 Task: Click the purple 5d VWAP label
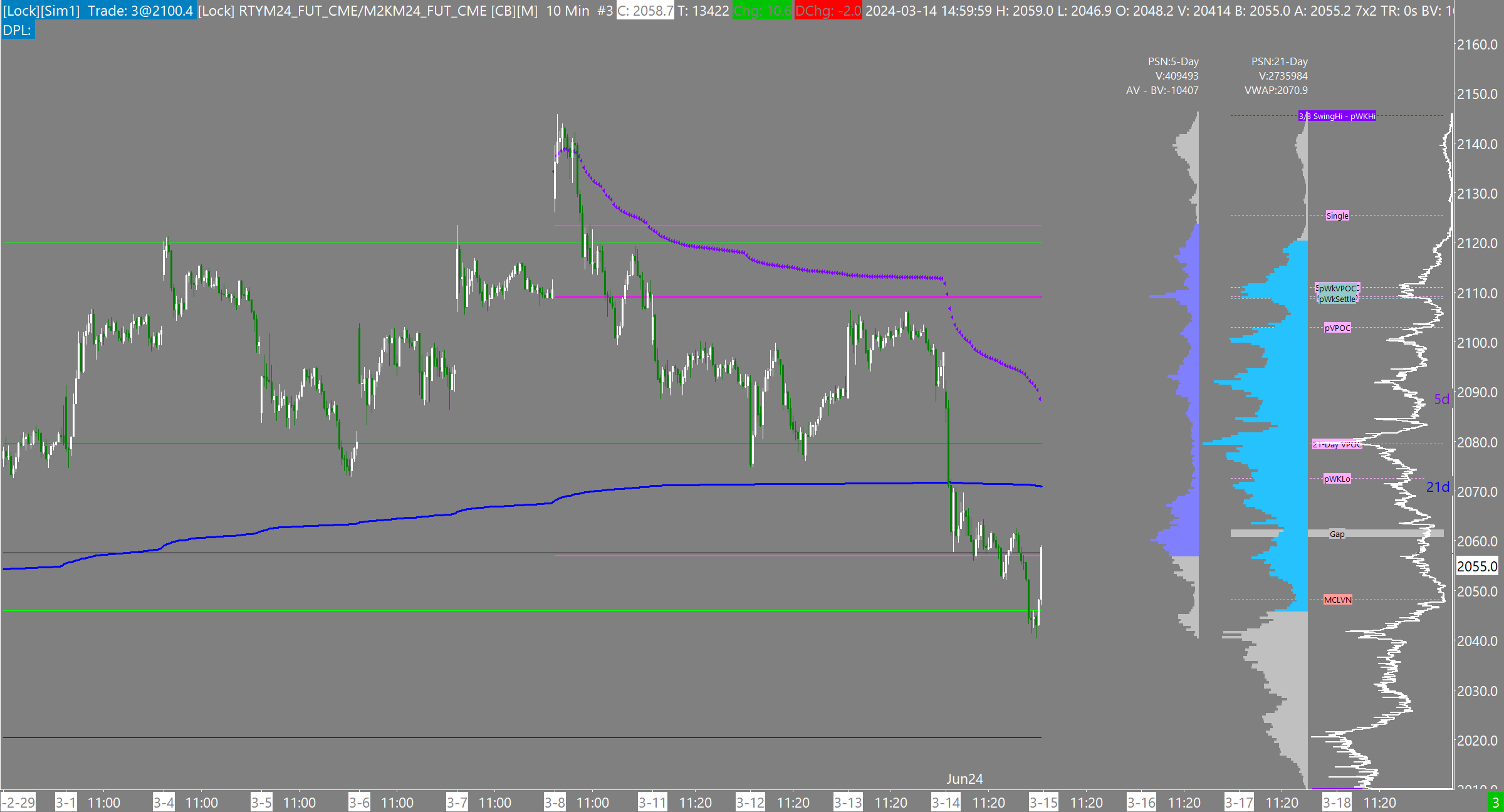click(x=1441, y=399)
